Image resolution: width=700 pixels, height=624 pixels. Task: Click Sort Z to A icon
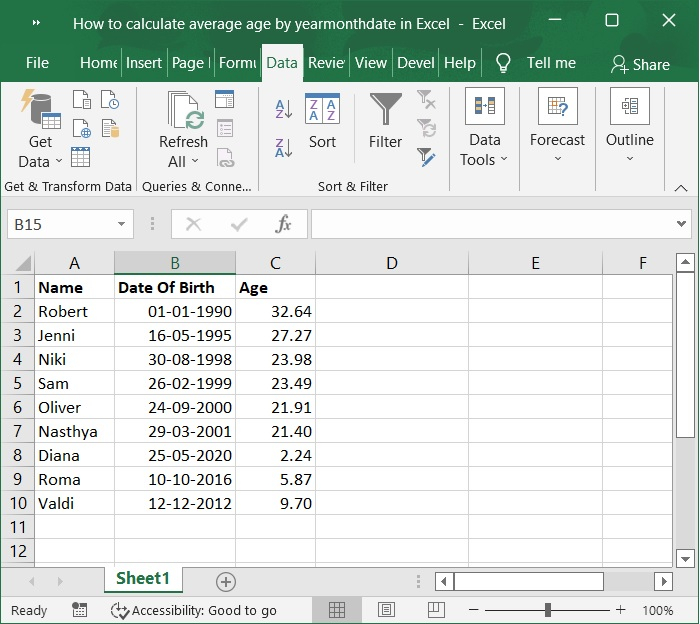(283, 147)
